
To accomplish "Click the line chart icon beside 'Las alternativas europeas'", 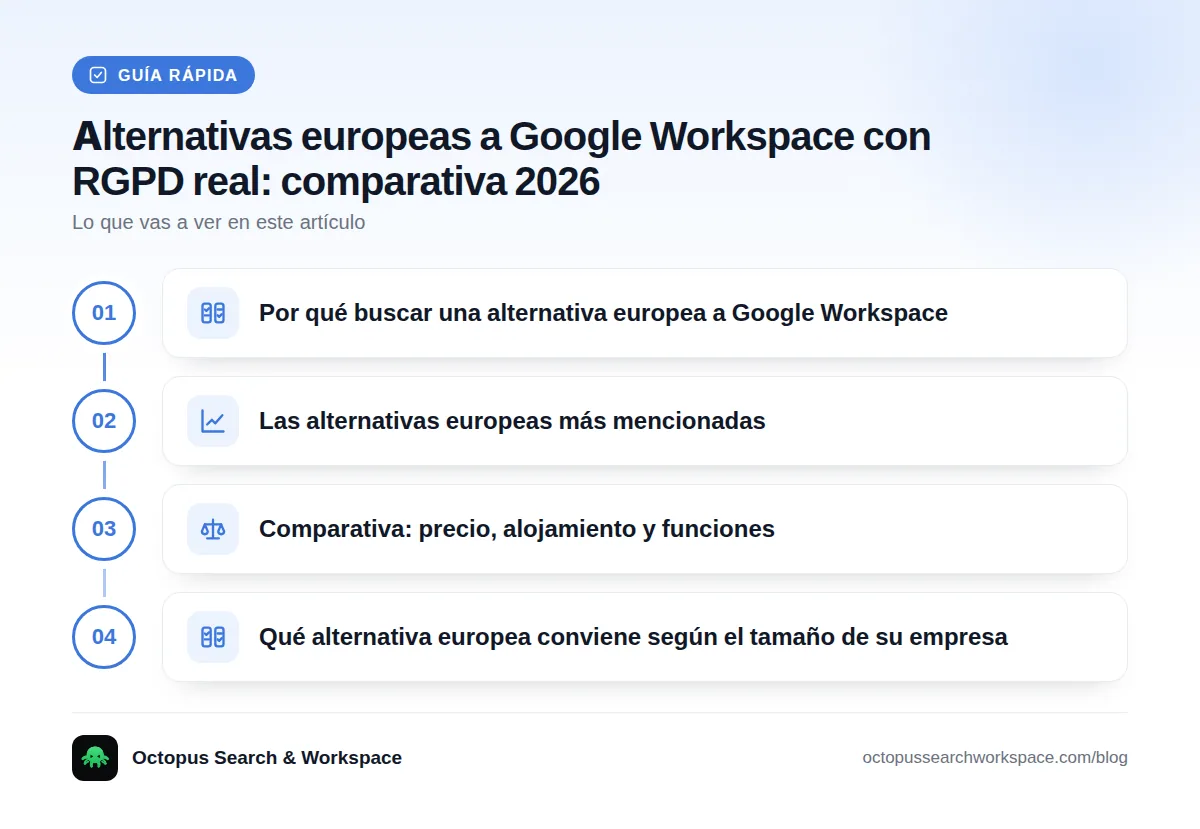I will click(213, 421).
